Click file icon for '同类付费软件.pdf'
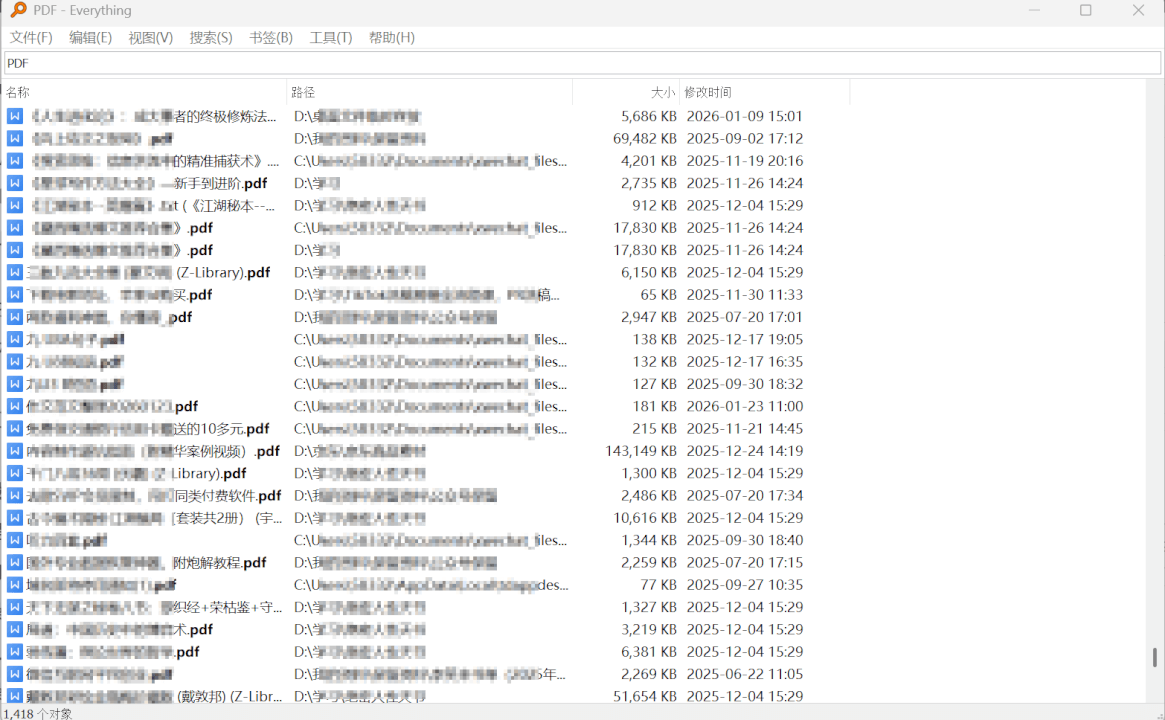 pos(15,496)
